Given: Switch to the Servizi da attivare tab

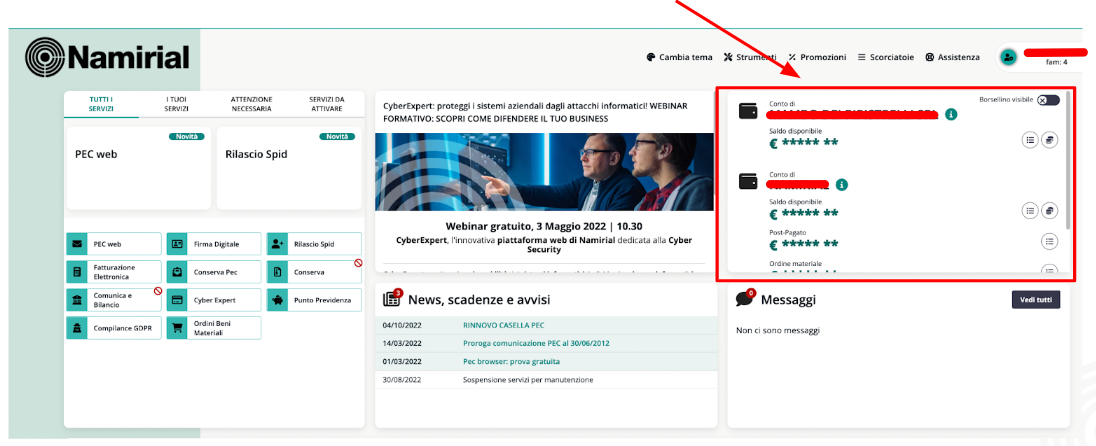Looking at the screenshot, I should click(x=326, y=104).
